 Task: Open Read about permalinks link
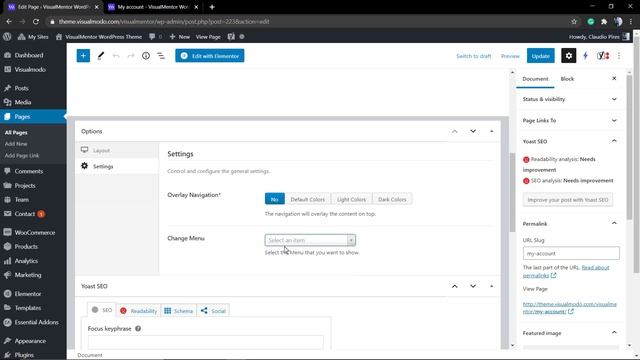566,271
